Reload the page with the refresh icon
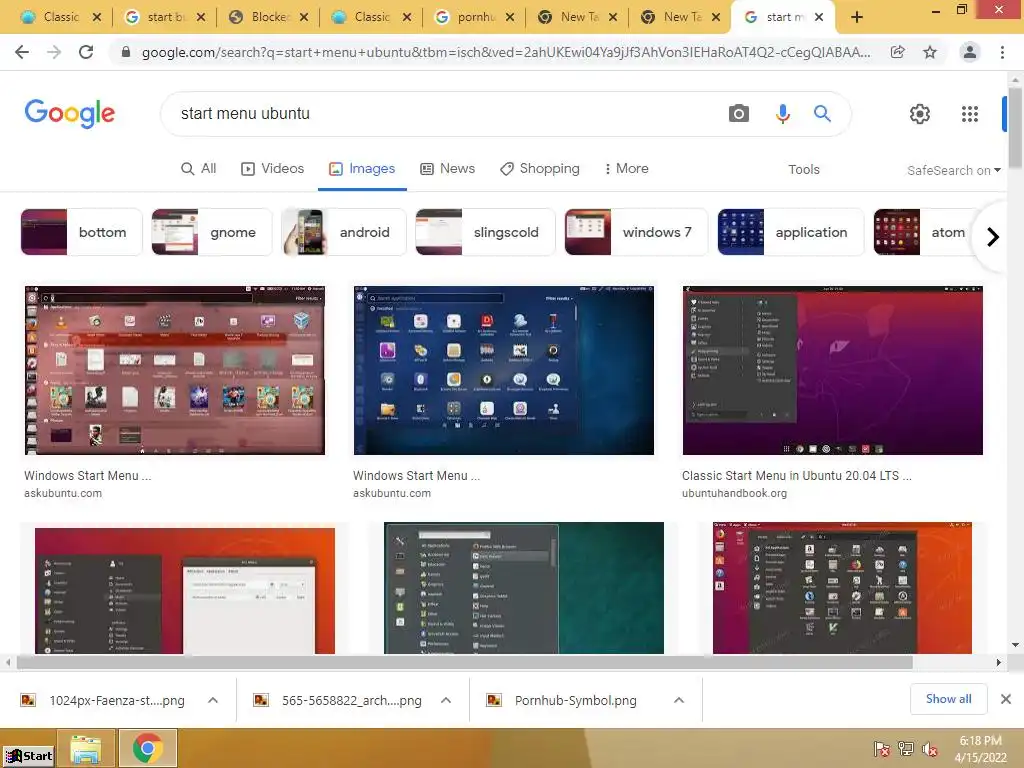1024x768 pixels. 86,52
